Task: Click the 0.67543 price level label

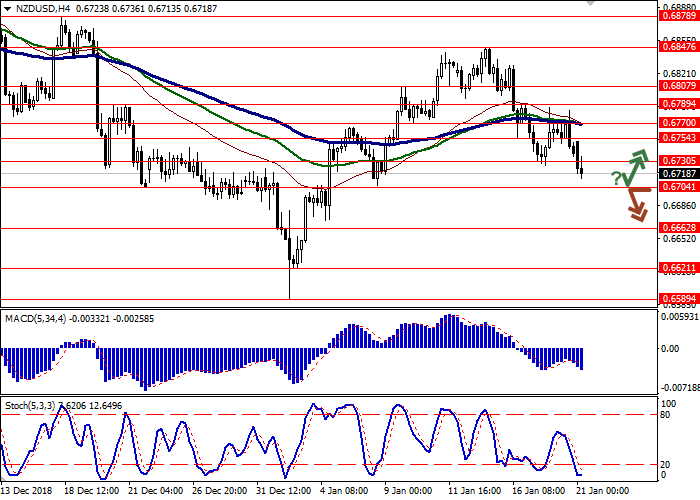Action: [677, 138]
